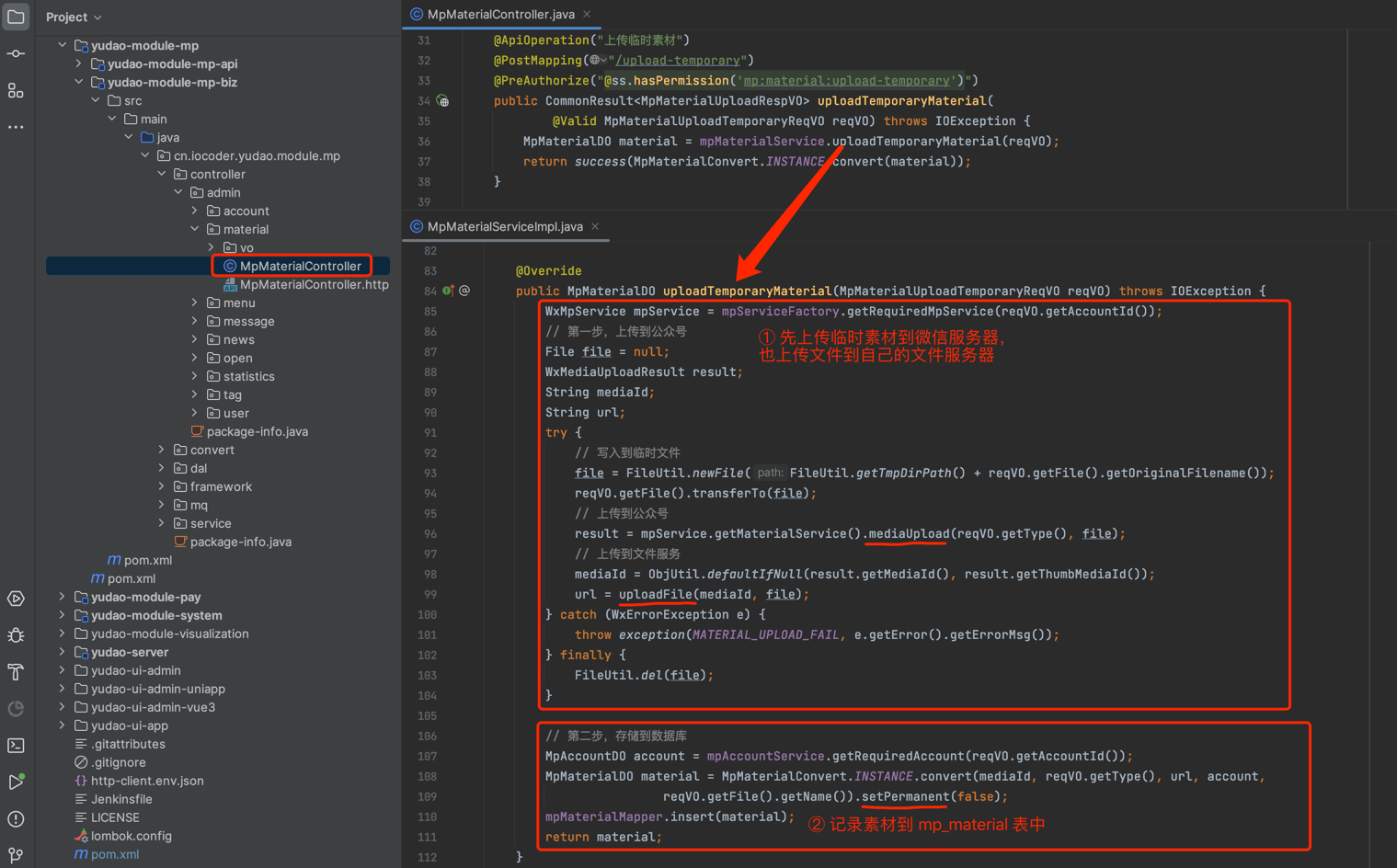Collapse the material package node
Image resolution: width=1397 pixels, height=868 pixels.
click(x=195, y=229)
